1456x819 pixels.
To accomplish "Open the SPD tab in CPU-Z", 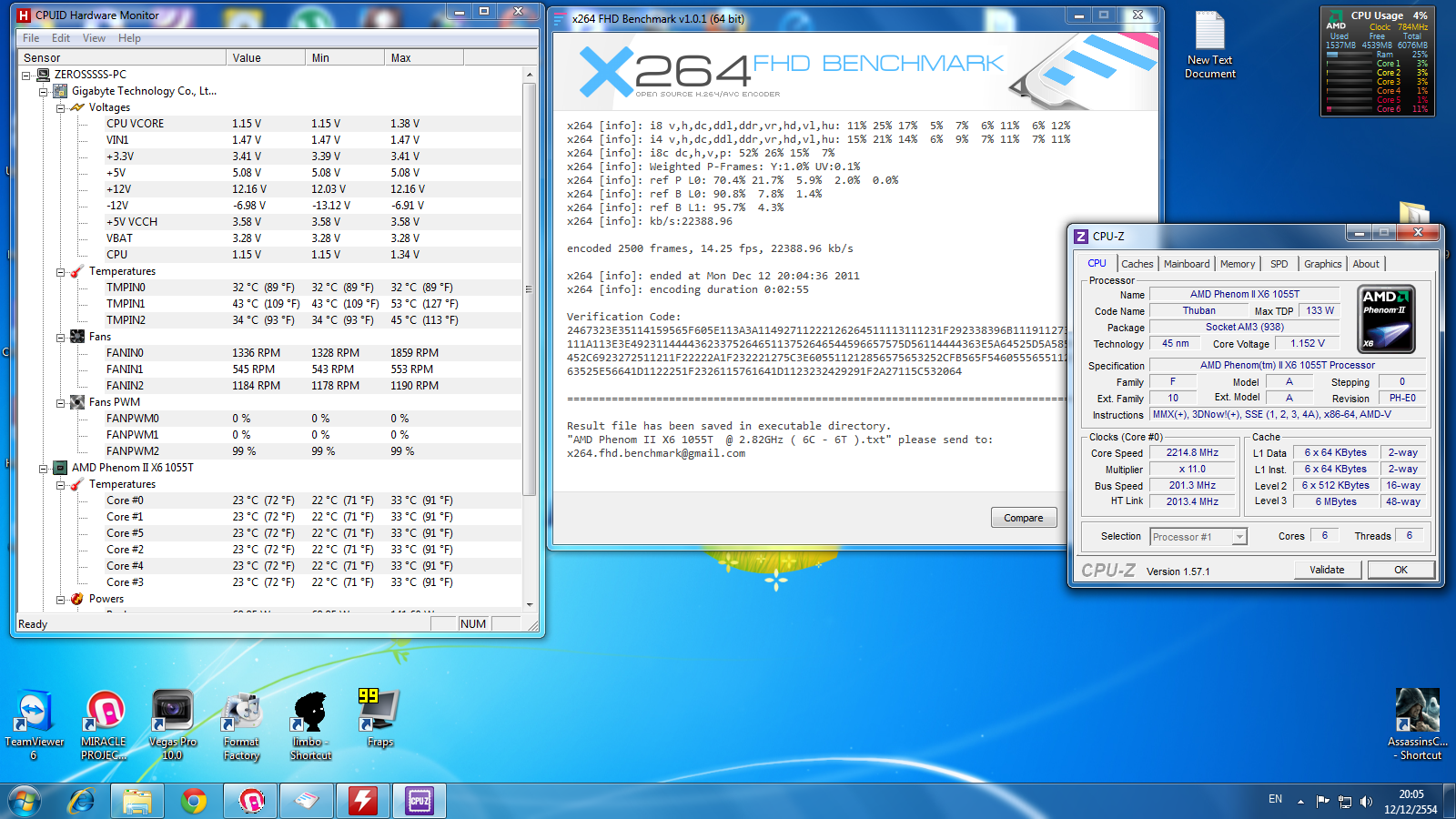I will click(1279, 264).
